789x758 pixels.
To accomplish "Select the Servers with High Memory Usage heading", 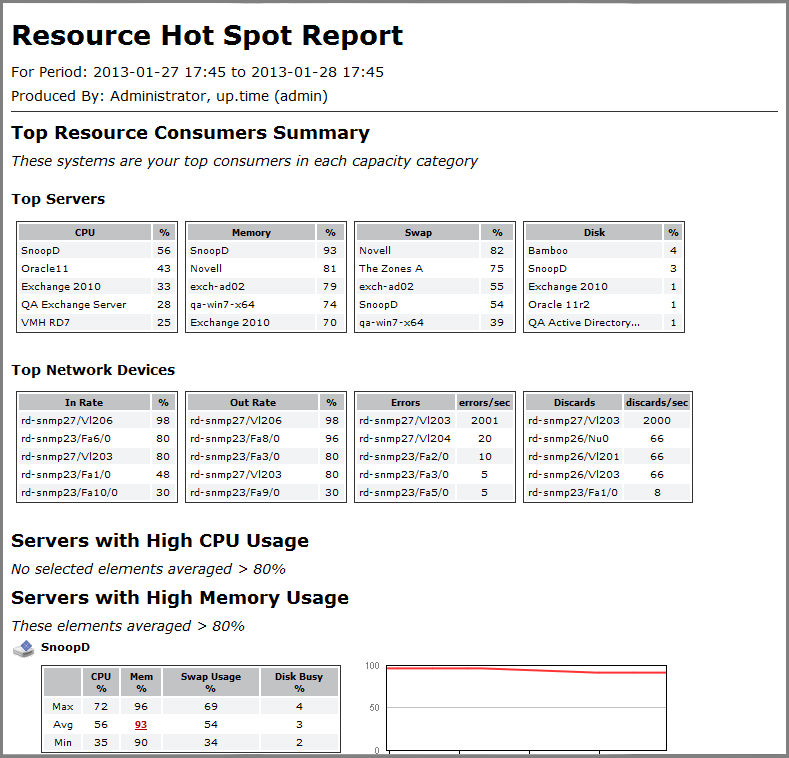I will 180,598.
